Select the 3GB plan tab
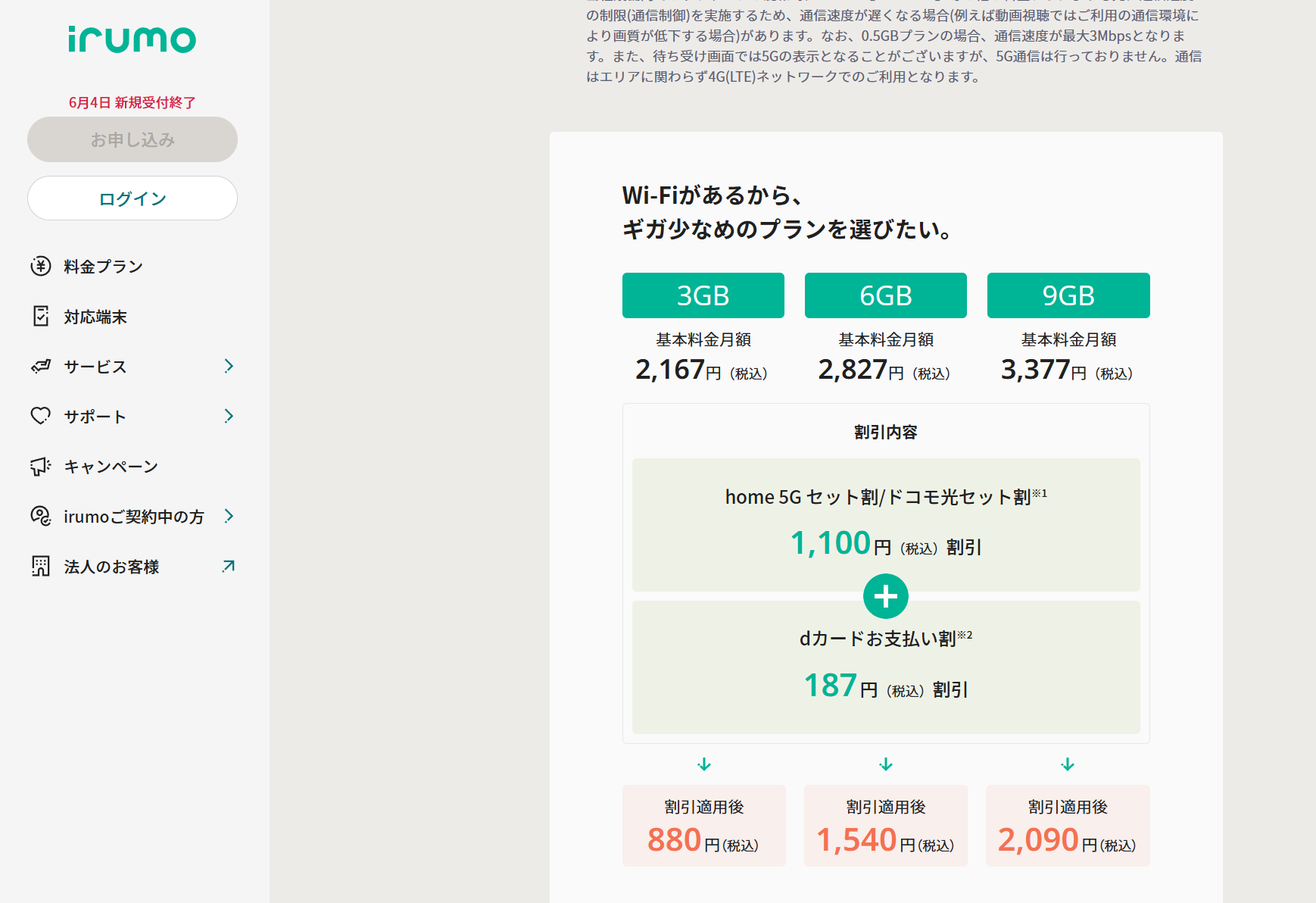Screen dimensions: 1316x903 tap(703, 295)
